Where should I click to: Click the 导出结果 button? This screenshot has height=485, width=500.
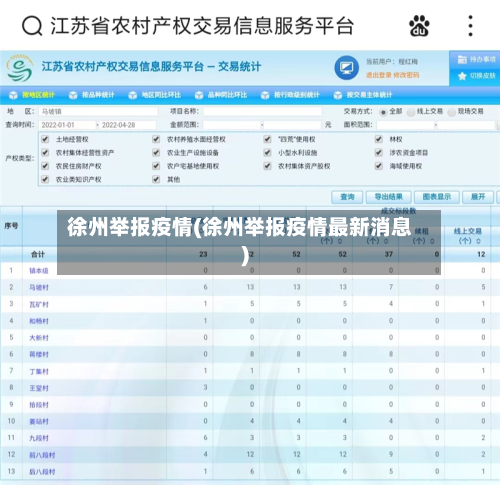pos(388,197)
